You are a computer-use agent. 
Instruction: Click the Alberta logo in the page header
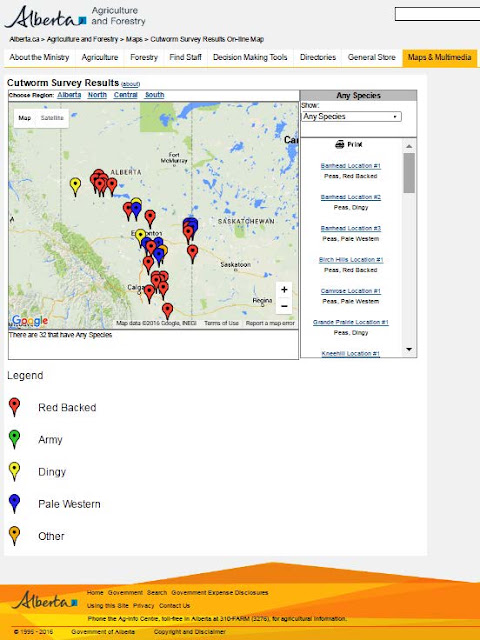pos(45,17)
